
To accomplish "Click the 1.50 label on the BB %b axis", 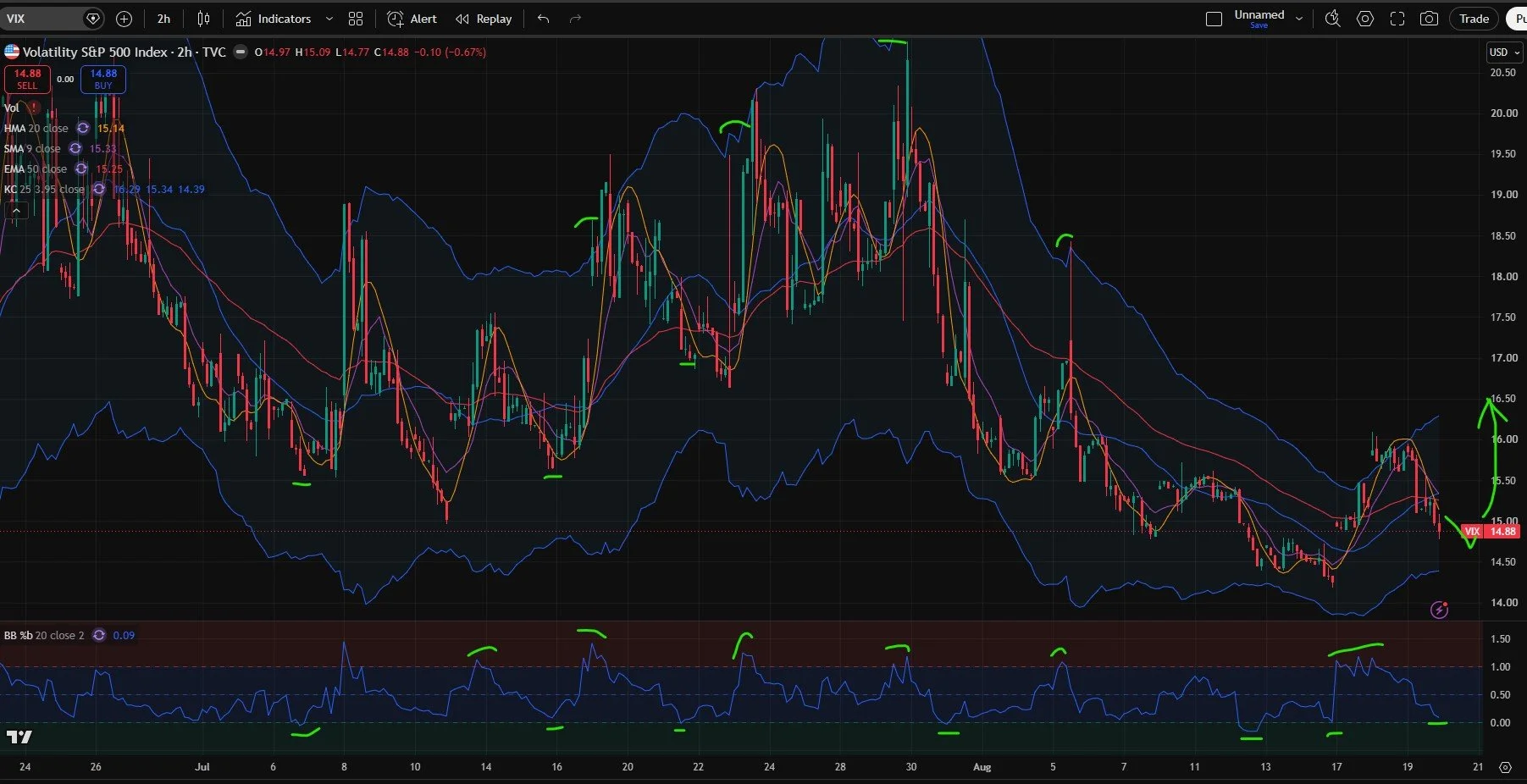I will 1501,639.
